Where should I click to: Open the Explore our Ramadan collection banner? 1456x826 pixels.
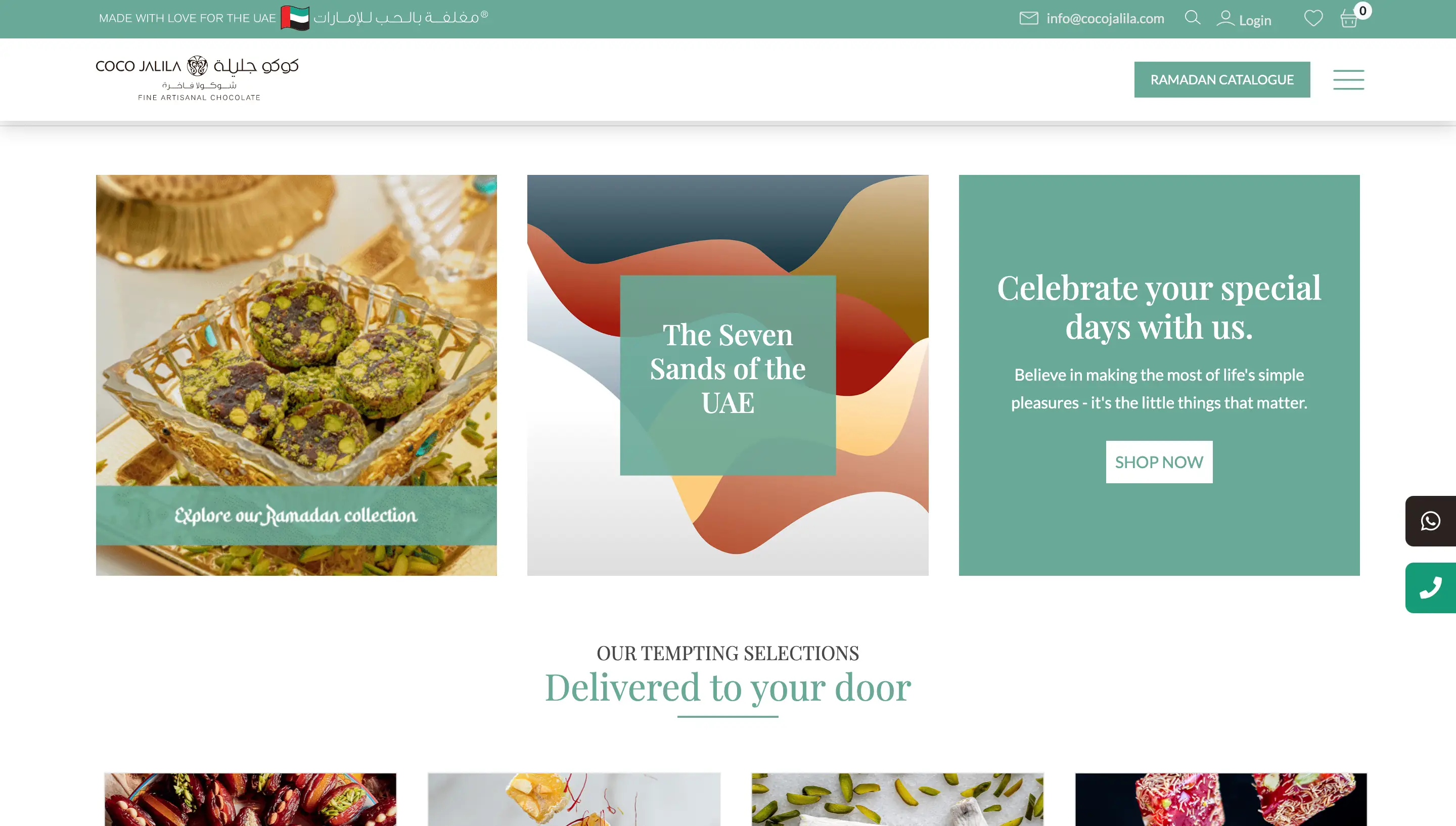(x=296, y=375)
